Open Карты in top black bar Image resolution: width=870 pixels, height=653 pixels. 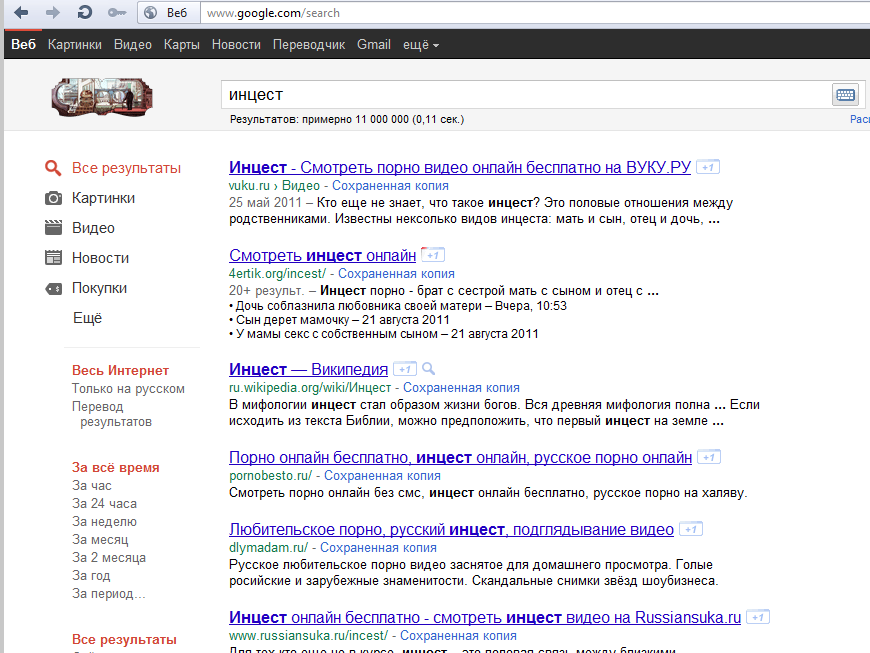click(x=181, y=44)
